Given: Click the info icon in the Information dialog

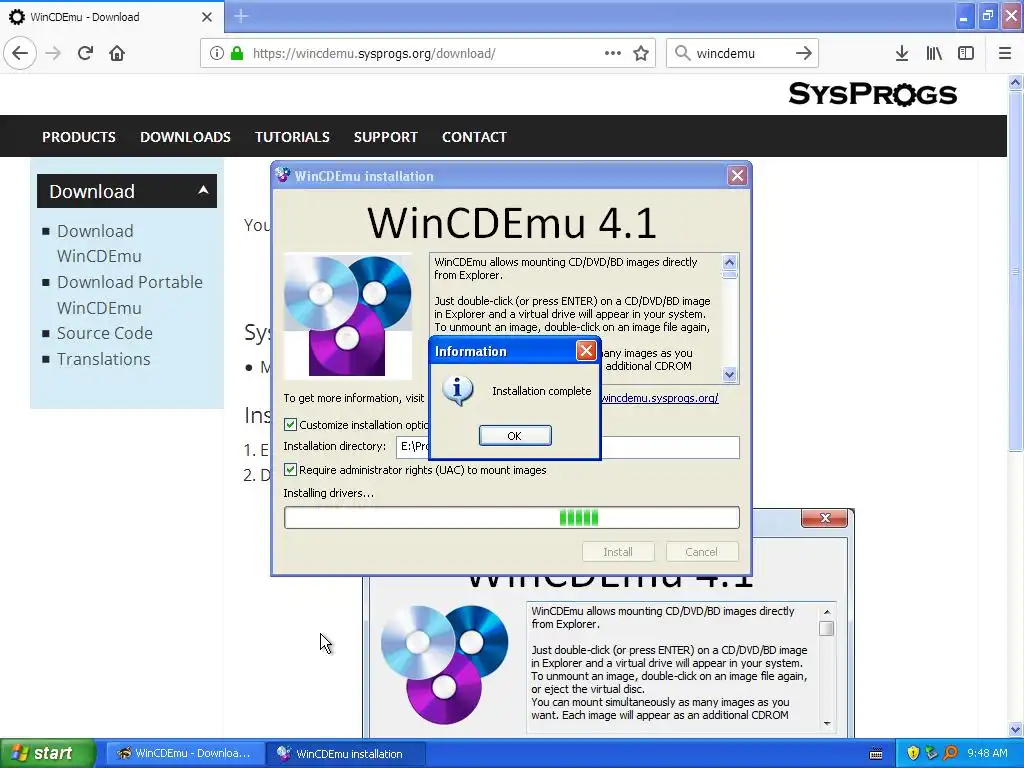Looking at the screenshot, I should pyautogui.click(x=457, y=391).
